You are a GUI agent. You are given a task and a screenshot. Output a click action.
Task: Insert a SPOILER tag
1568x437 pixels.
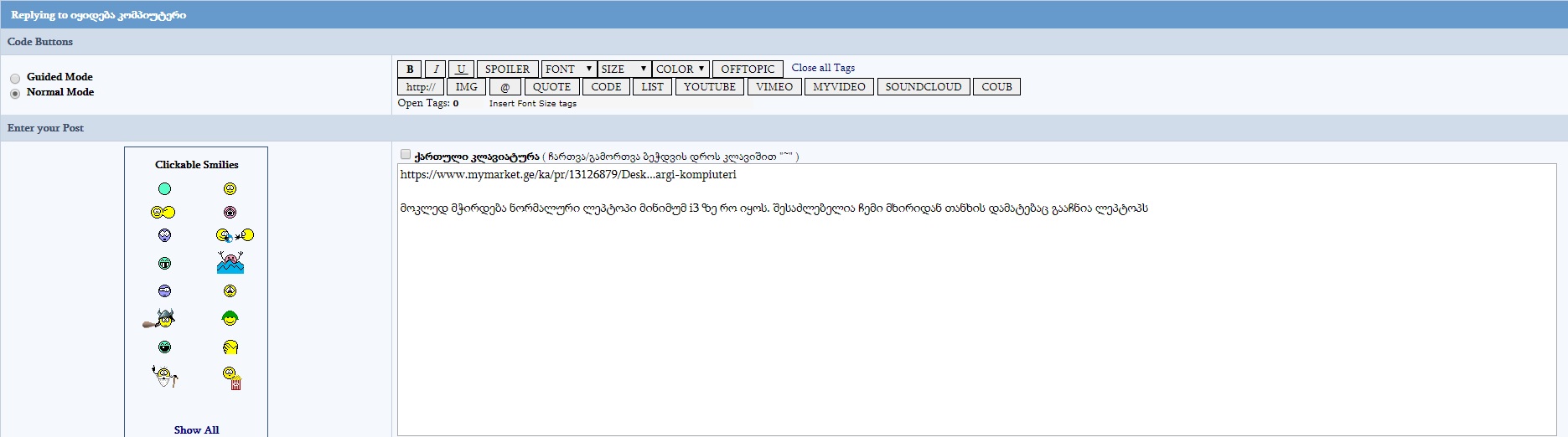click(x=507, y=69)
